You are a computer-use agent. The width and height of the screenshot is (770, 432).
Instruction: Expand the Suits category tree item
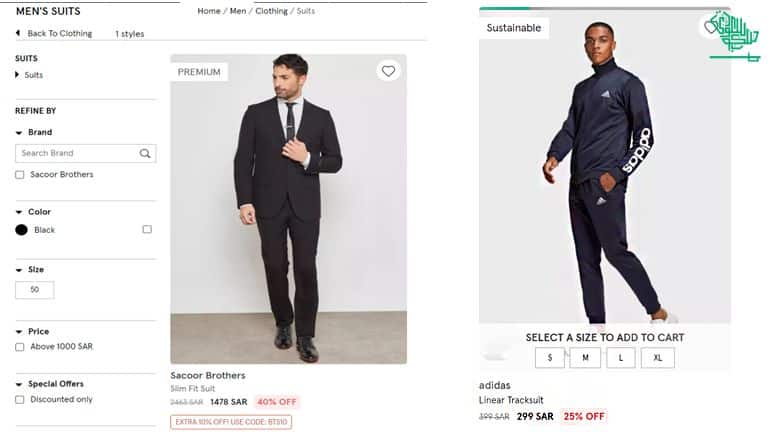18,75
